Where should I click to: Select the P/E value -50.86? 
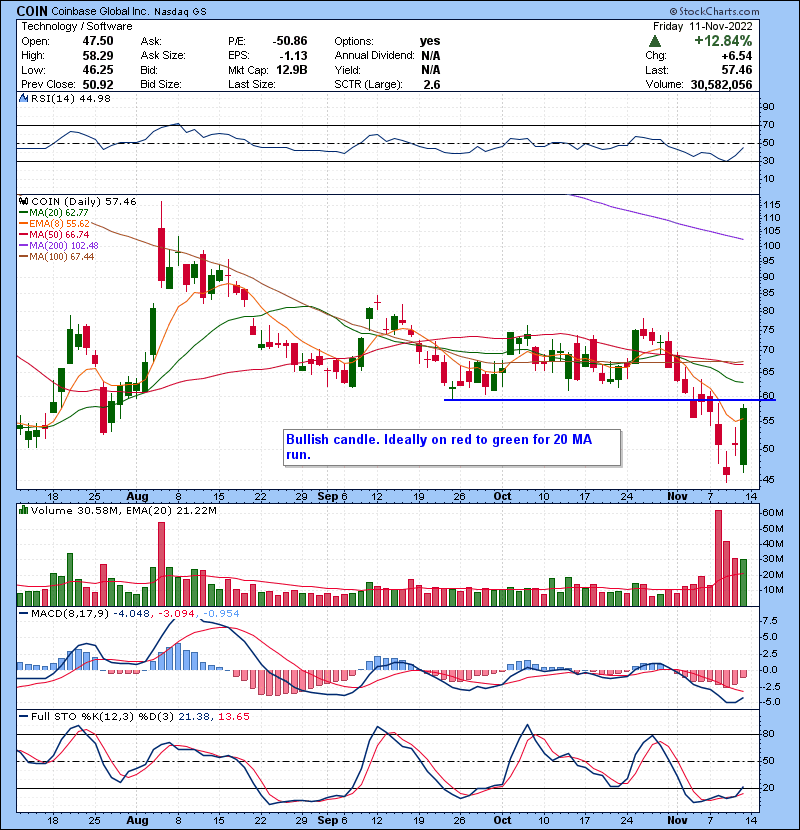pyautogui.click(x=290, y=41)
